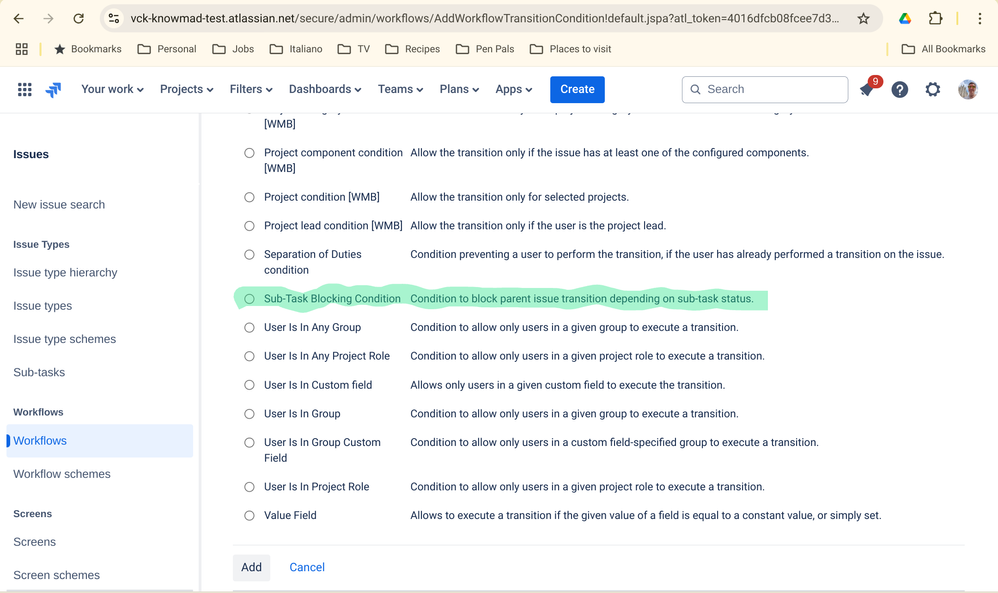The height and width of the screenshot is (593, 998).
Task: Open the notifications bell with red badge
Action: pos(866,89)
